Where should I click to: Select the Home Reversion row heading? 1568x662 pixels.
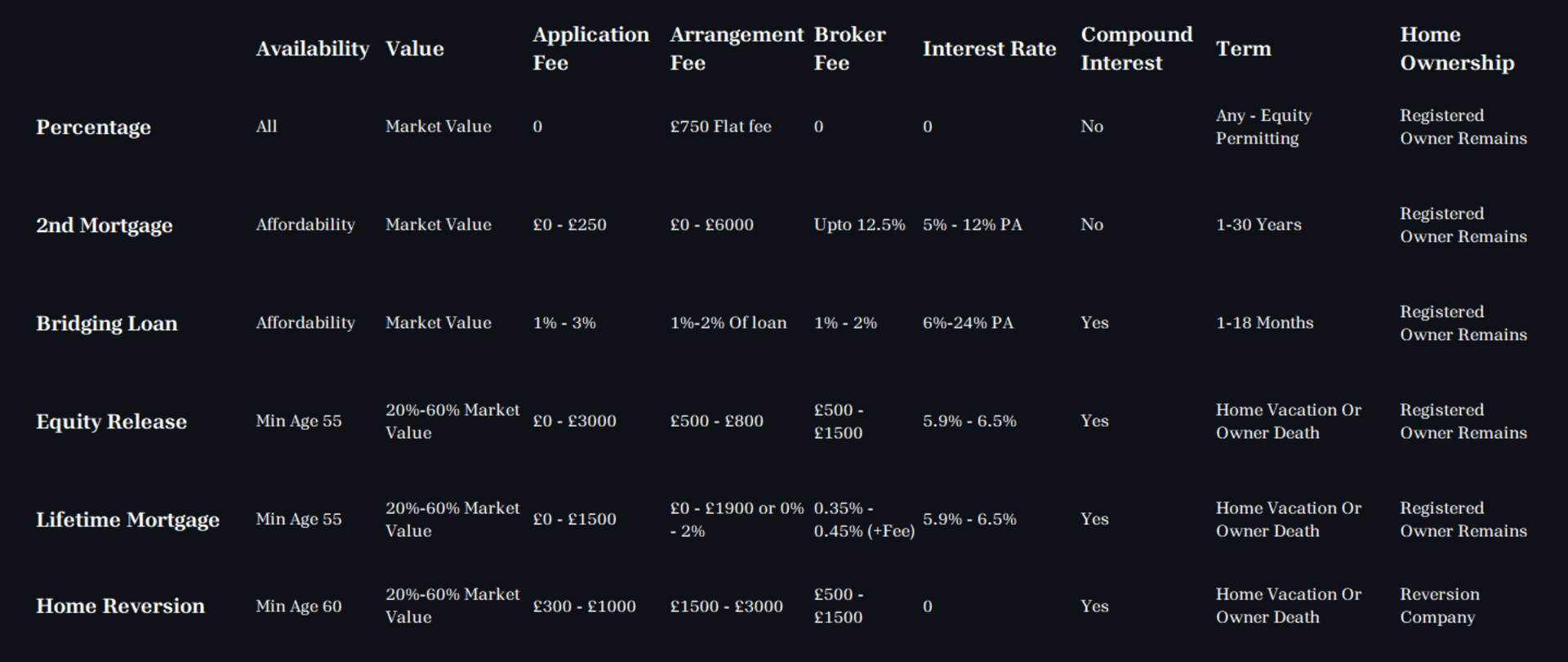point(120,606)
